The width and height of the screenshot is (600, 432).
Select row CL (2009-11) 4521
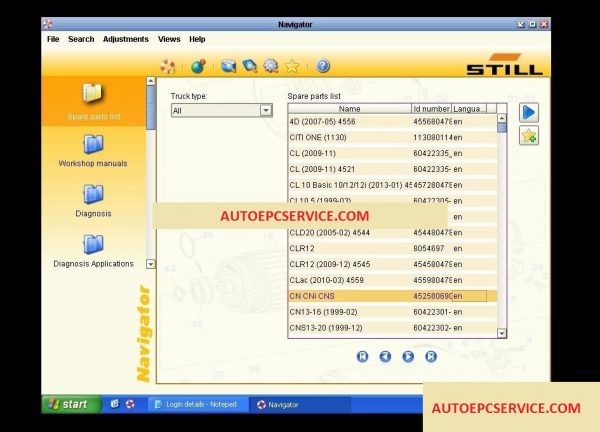click(393, 169)
